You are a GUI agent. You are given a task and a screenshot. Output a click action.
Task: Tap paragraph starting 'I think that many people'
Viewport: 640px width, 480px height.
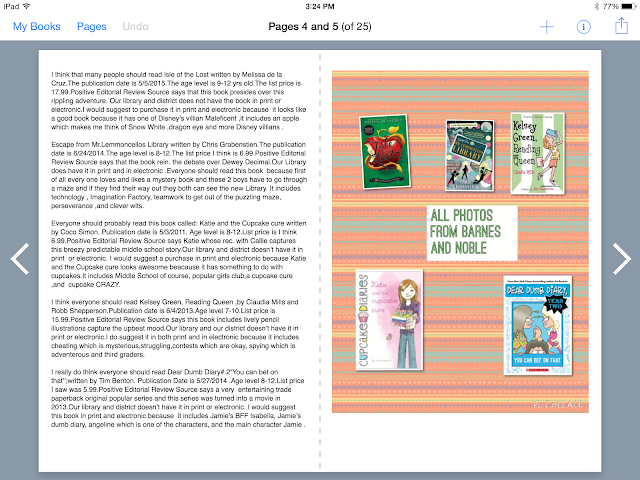click(x=178, y=101)
